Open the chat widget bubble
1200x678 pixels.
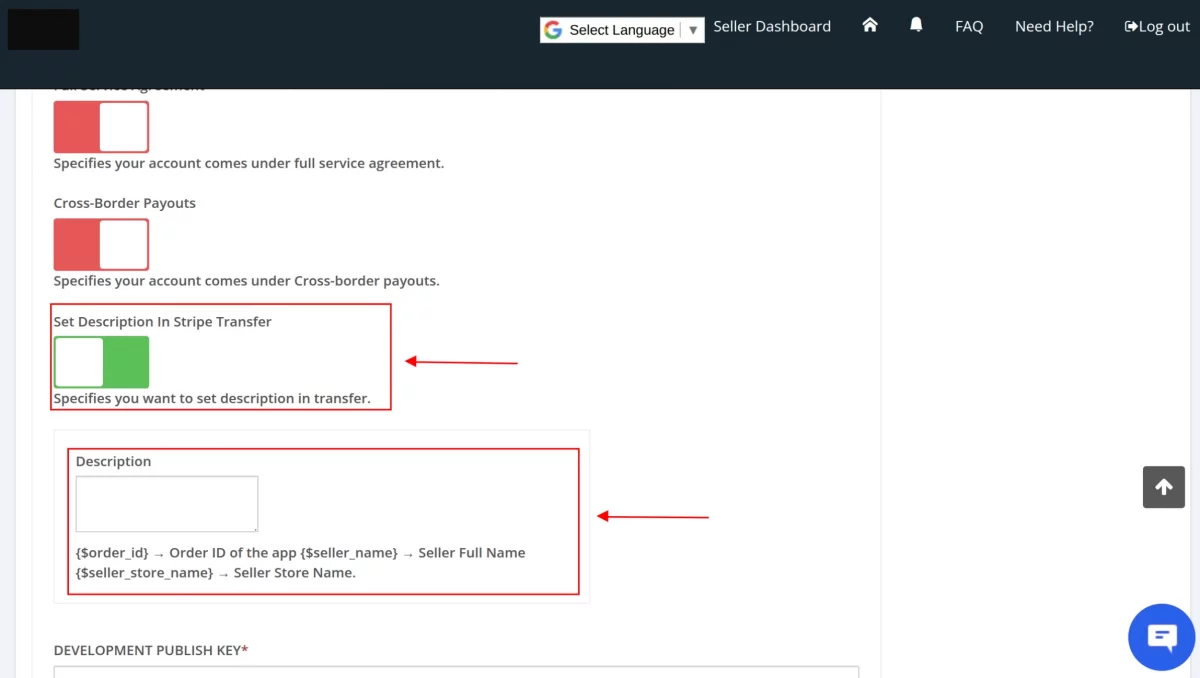1161,637
